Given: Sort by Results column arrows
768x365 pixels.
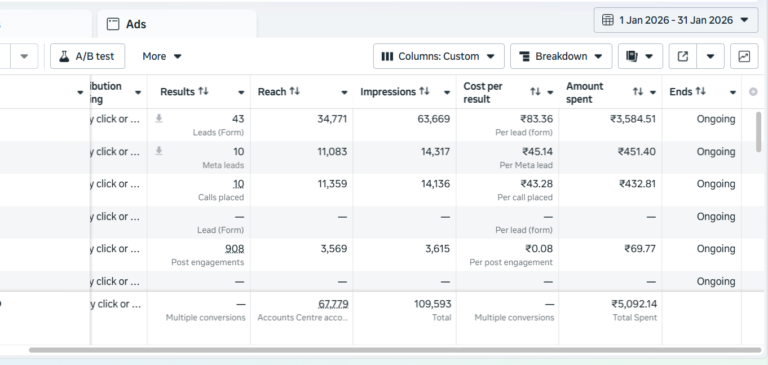Looking at the screenshot, I should pos(203,92).
